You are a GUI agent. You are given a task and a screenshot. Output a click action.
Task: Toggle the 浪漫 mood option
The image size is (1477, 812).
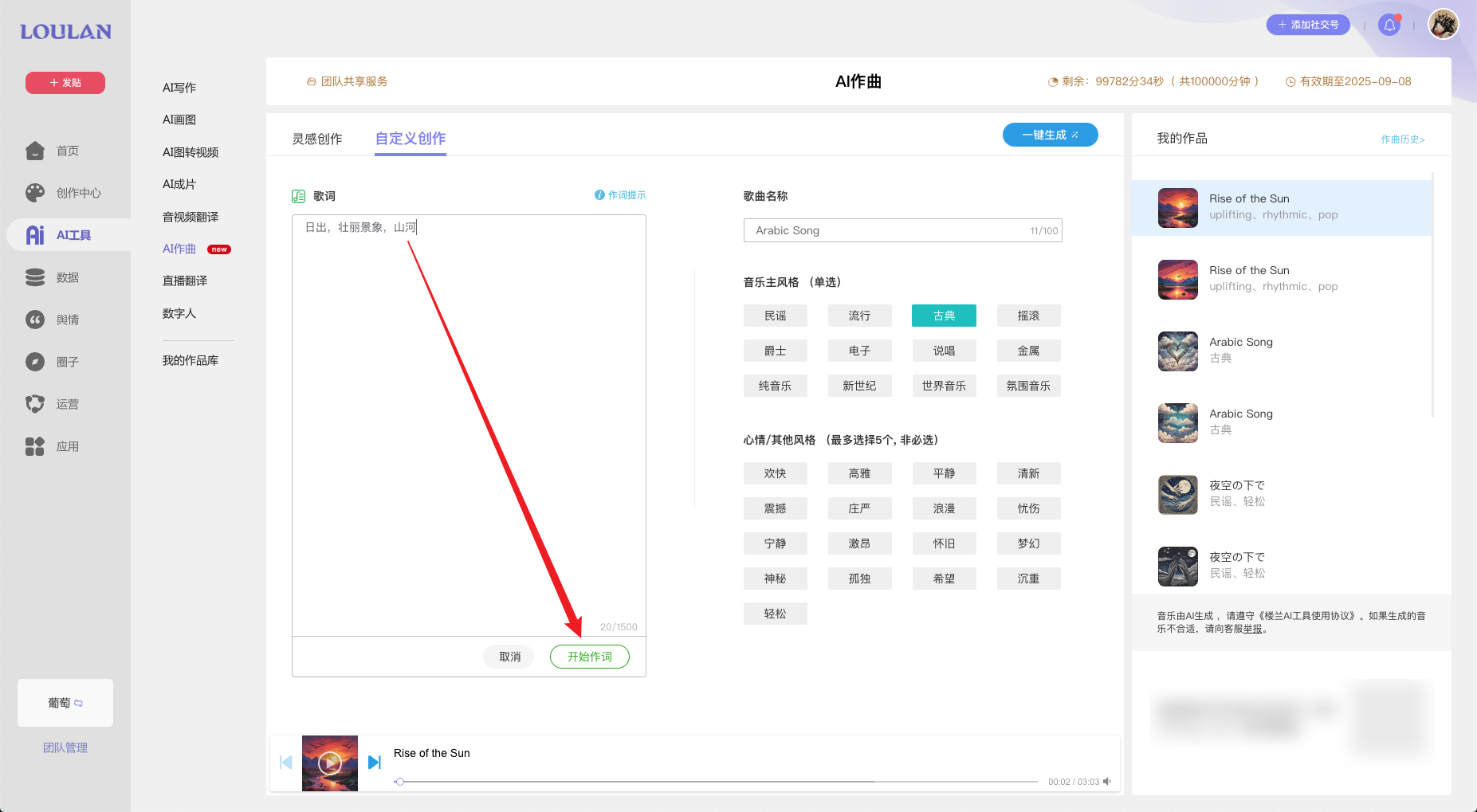click(x=944, y=508)
